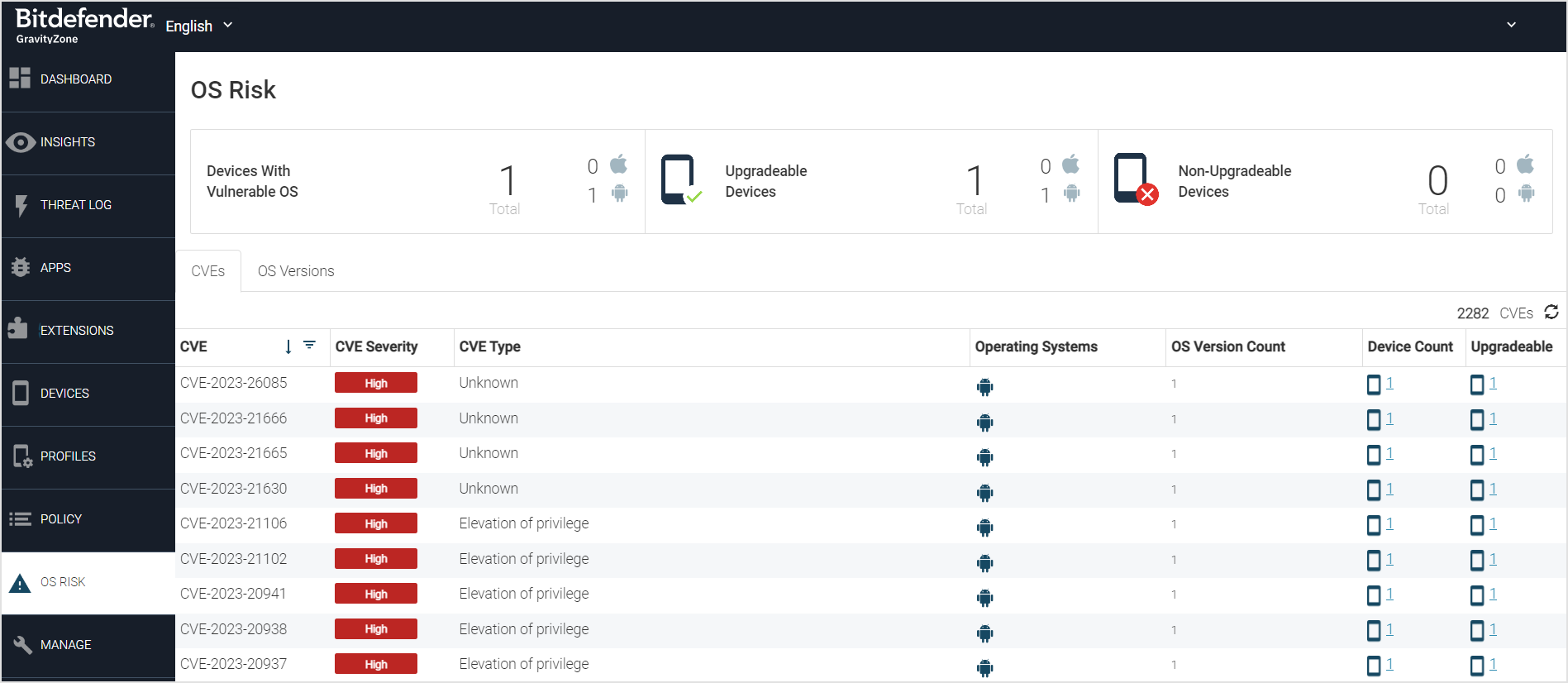Click device icon for CVE-2023-21666 count
1568x683 pixels.
coord(1374,420)
